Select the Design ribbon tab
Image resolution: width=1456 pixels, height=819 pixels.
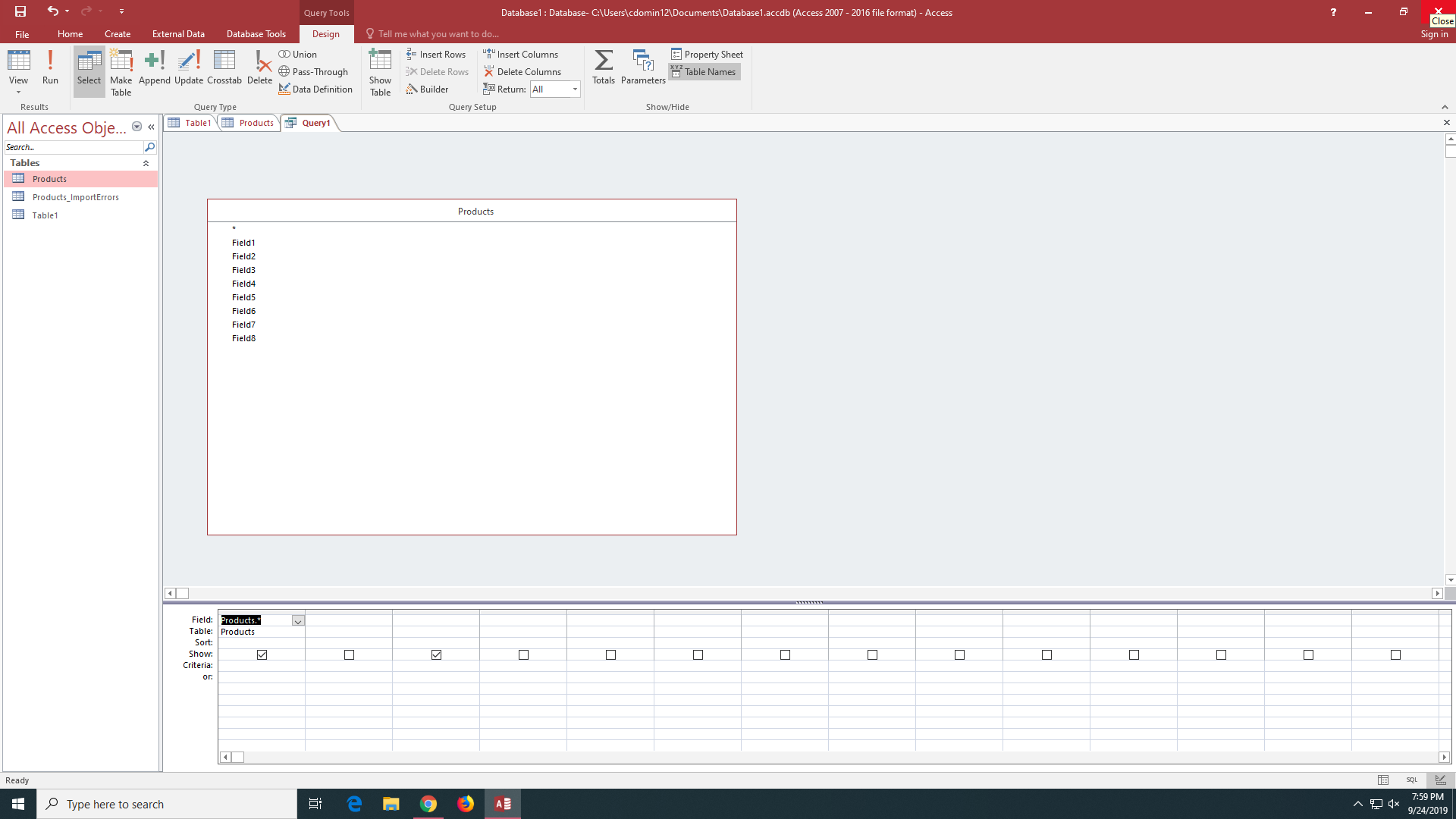[326, 33]
